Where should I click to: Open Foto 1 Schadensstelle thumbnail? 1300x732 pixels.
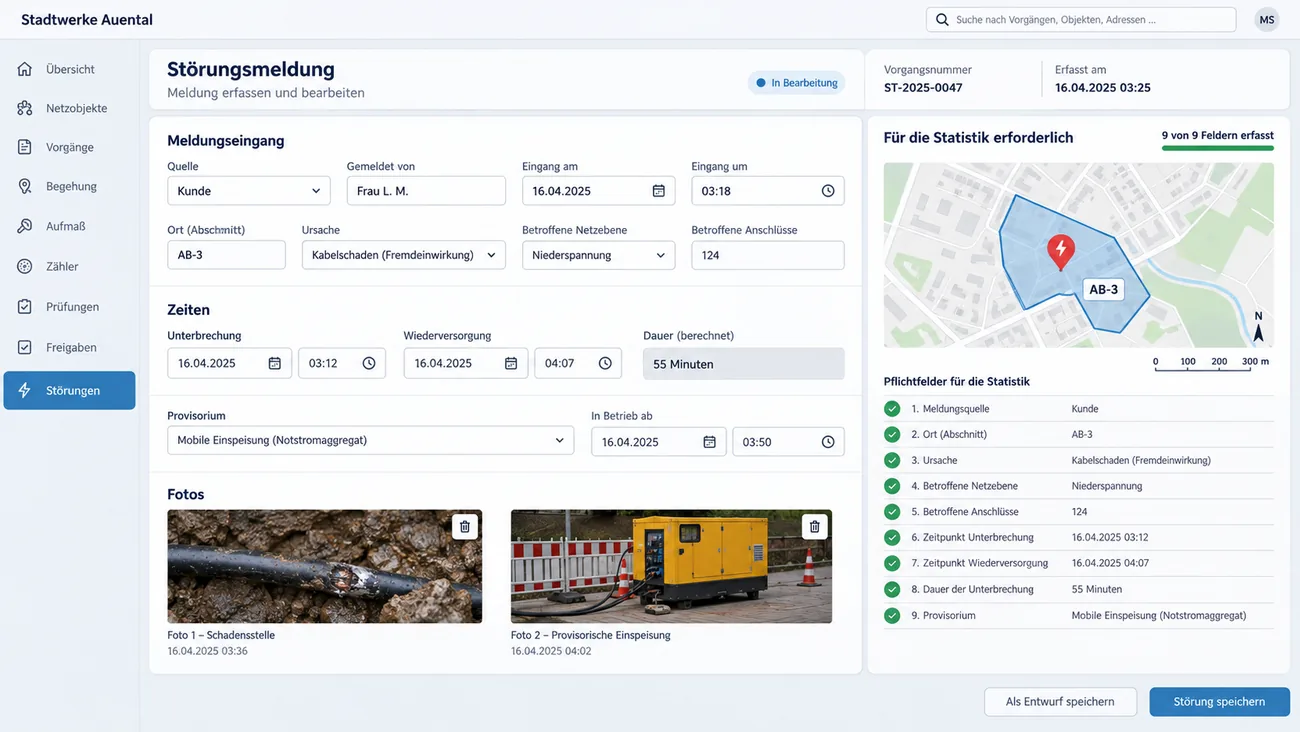coord(325,567)
